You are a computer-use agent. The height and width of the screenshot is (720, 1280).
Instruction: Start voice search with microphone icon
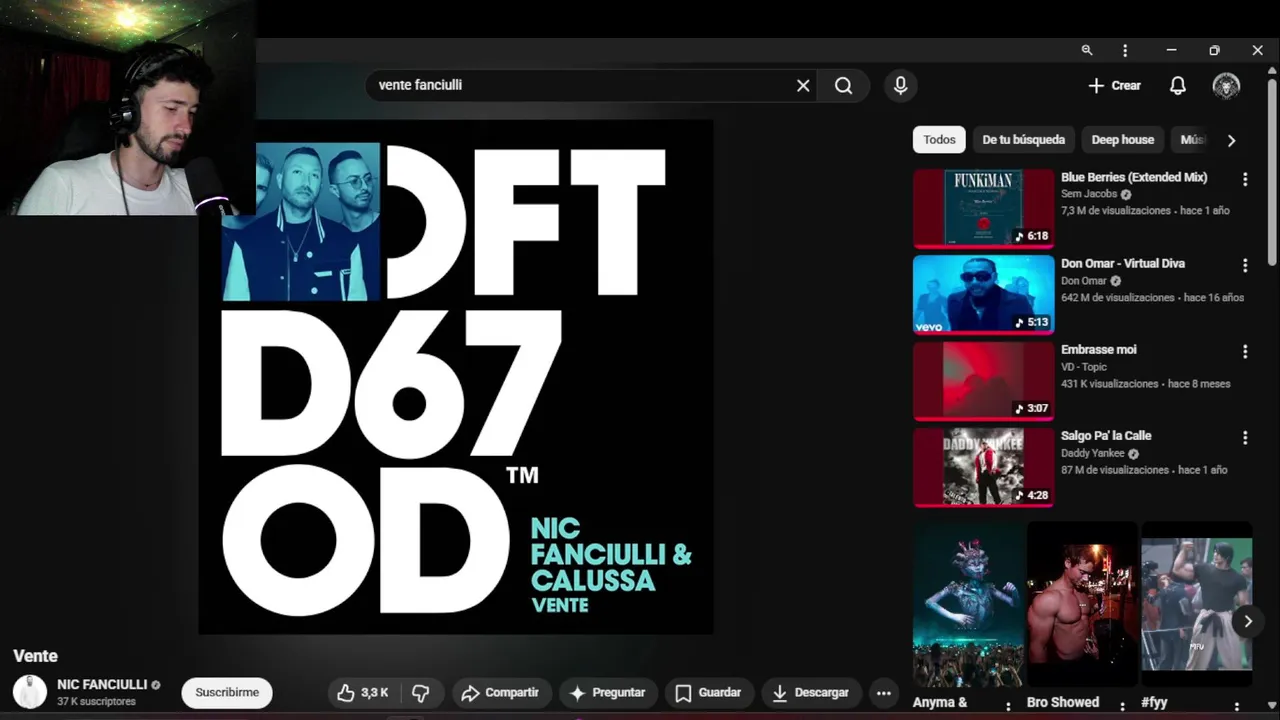tap(901, 86)
